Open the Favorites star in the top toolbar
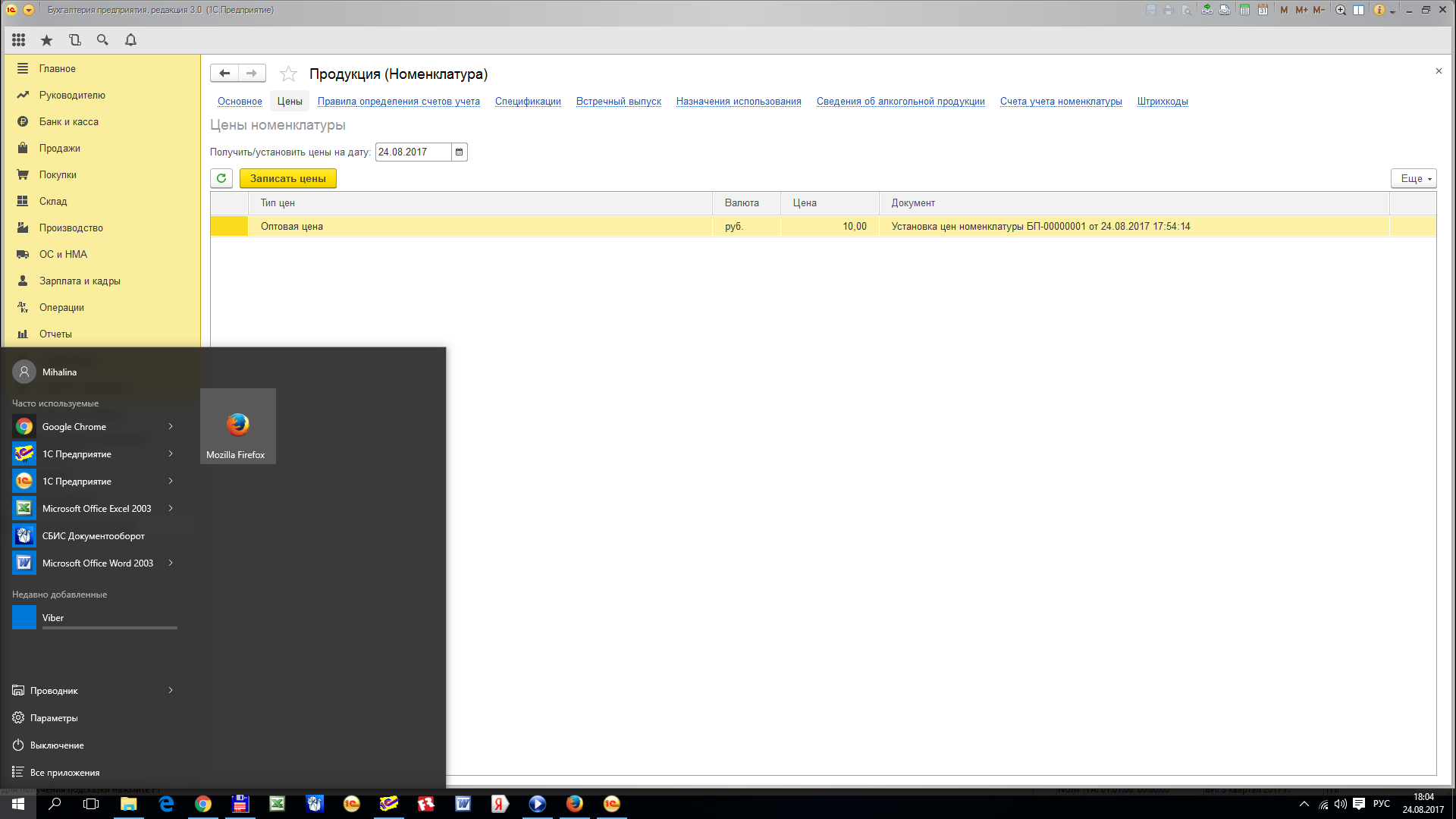1456x819 pixels. (x=46, y=40)
